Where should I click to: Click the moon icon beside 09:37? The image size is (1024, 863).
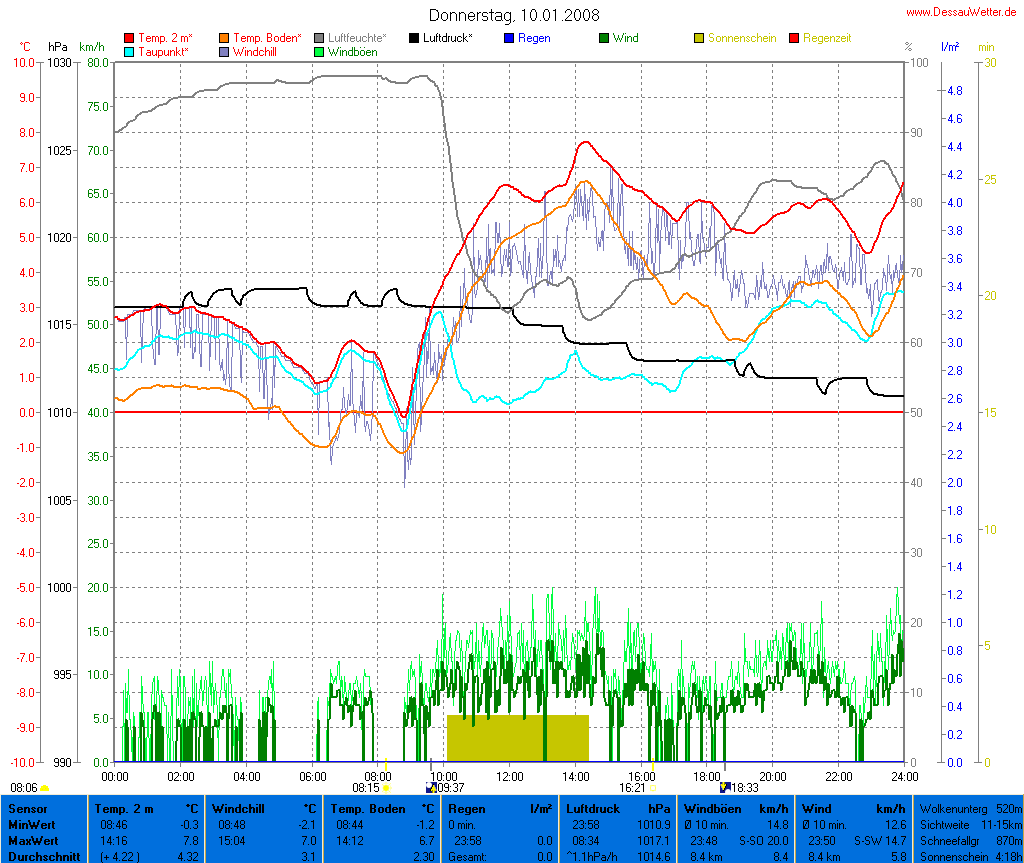[431, 788]
